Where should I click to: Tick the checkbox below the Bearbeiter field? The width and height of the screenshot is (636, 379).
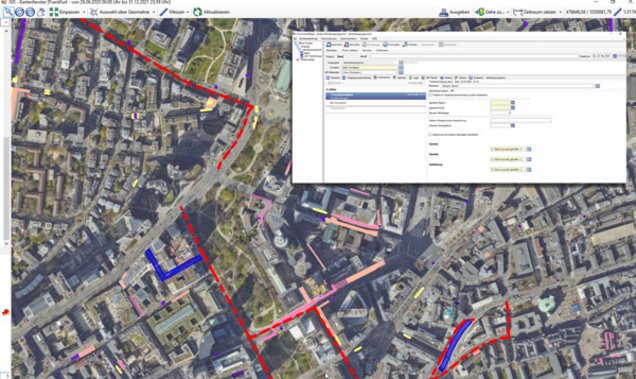431,95
